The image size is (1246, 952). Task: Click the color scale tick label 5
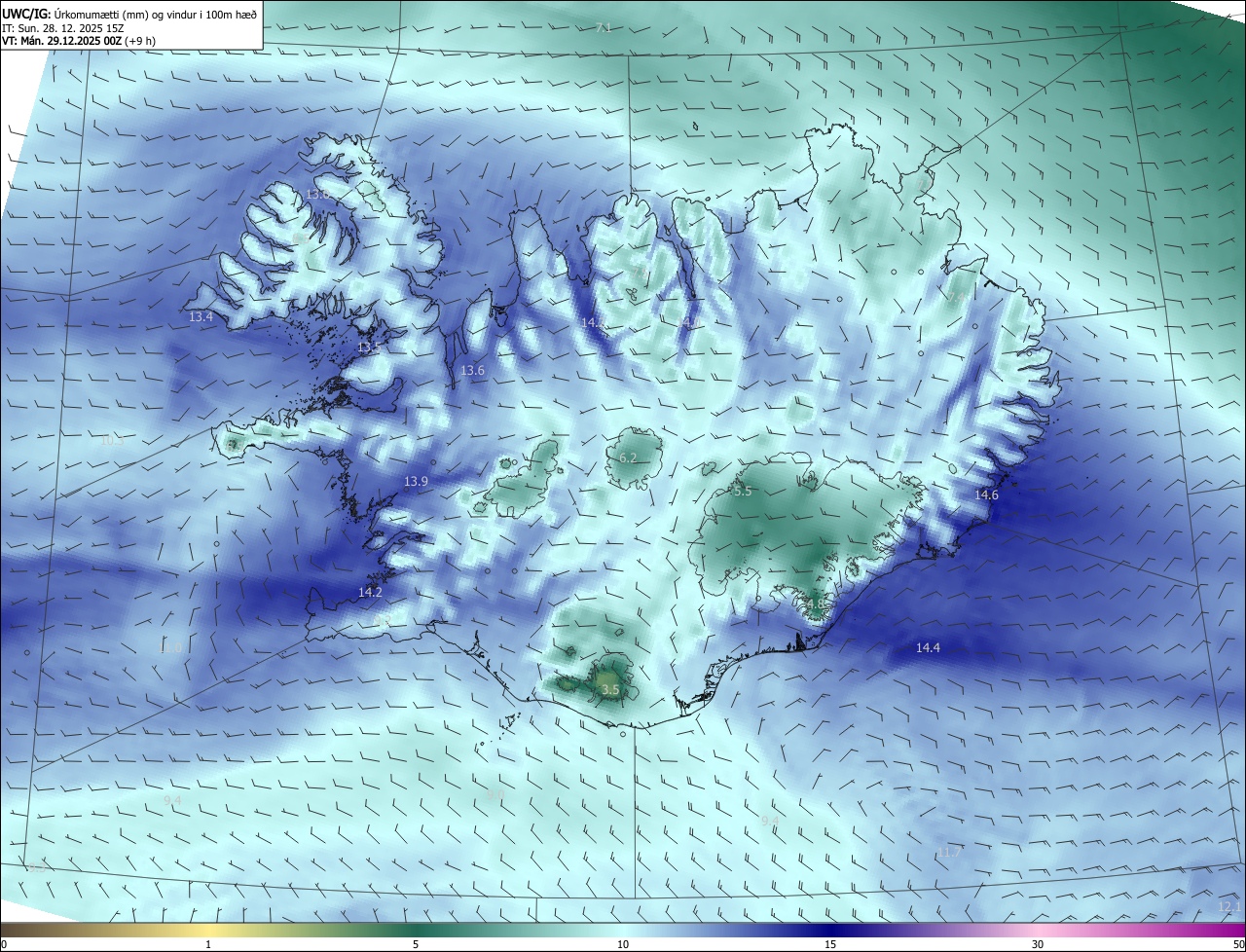[x=416, y=944]
